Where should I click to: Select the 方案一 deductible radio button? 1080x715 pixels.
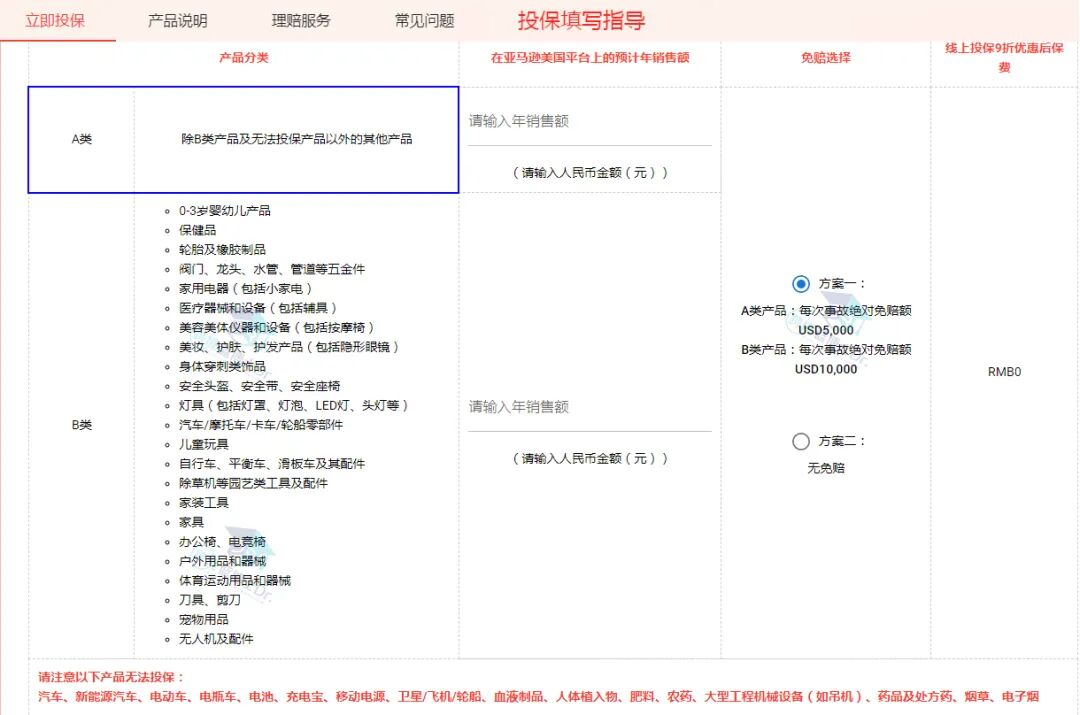[x=800, y=284]
